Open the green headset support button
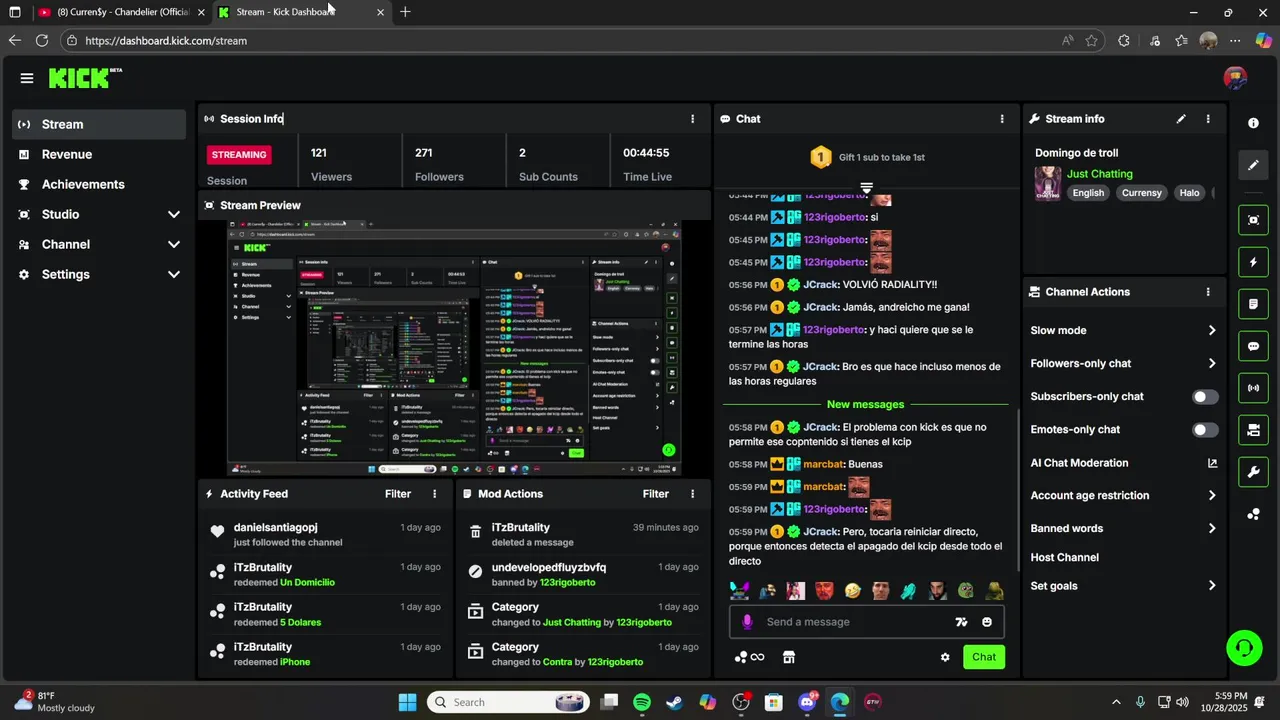1280x720 pixels. pyautogui.click(x=1244, y=648)
